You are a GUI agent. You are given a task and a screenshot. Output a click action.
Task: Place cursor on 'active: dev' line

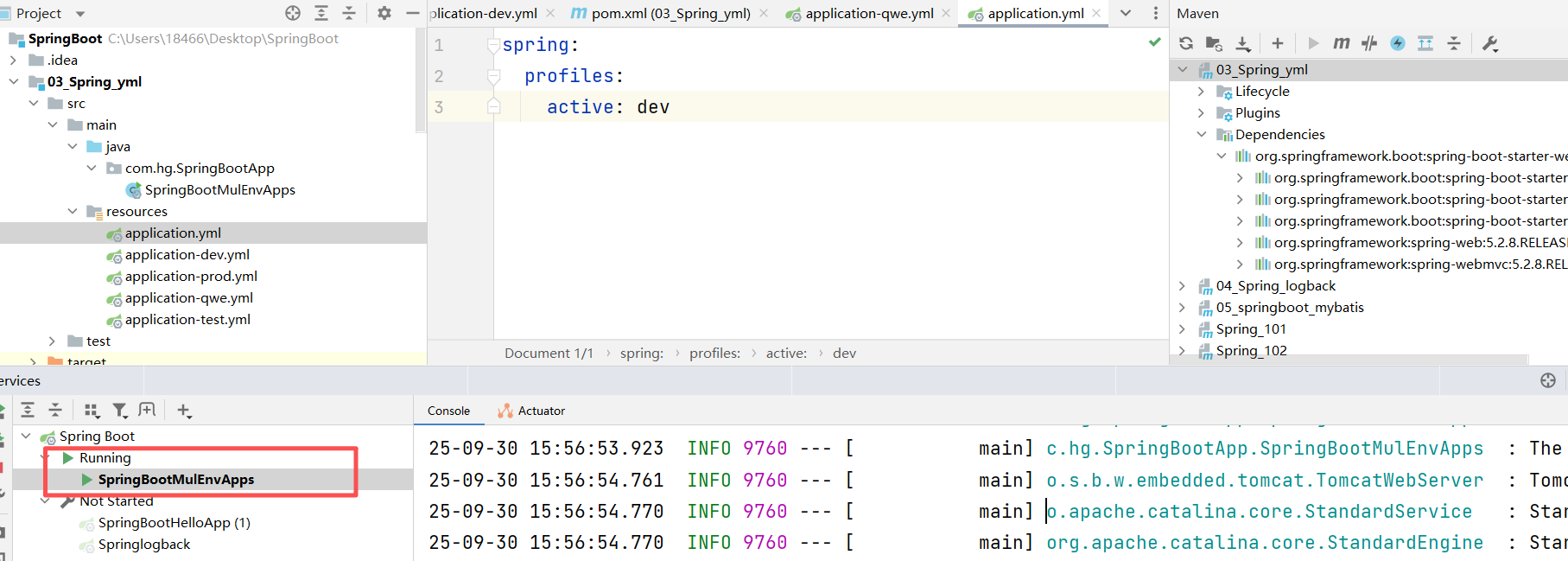pyautogui.click(x=608, y=107)
